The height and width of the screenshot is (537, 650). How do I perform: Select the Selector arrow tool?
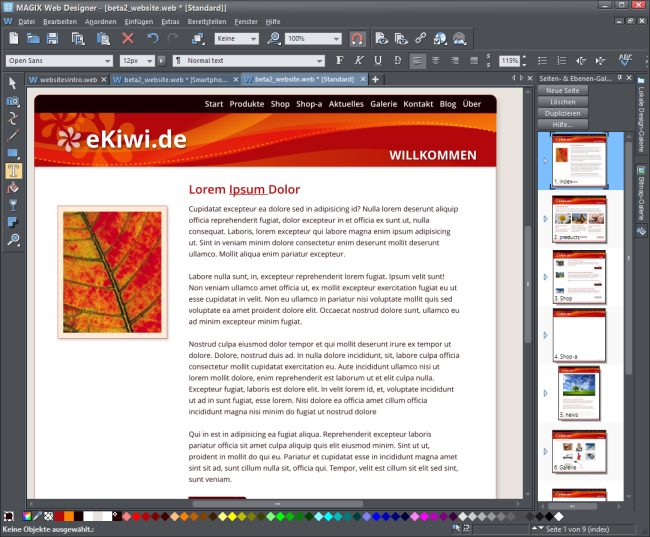(x=13, y=83)
